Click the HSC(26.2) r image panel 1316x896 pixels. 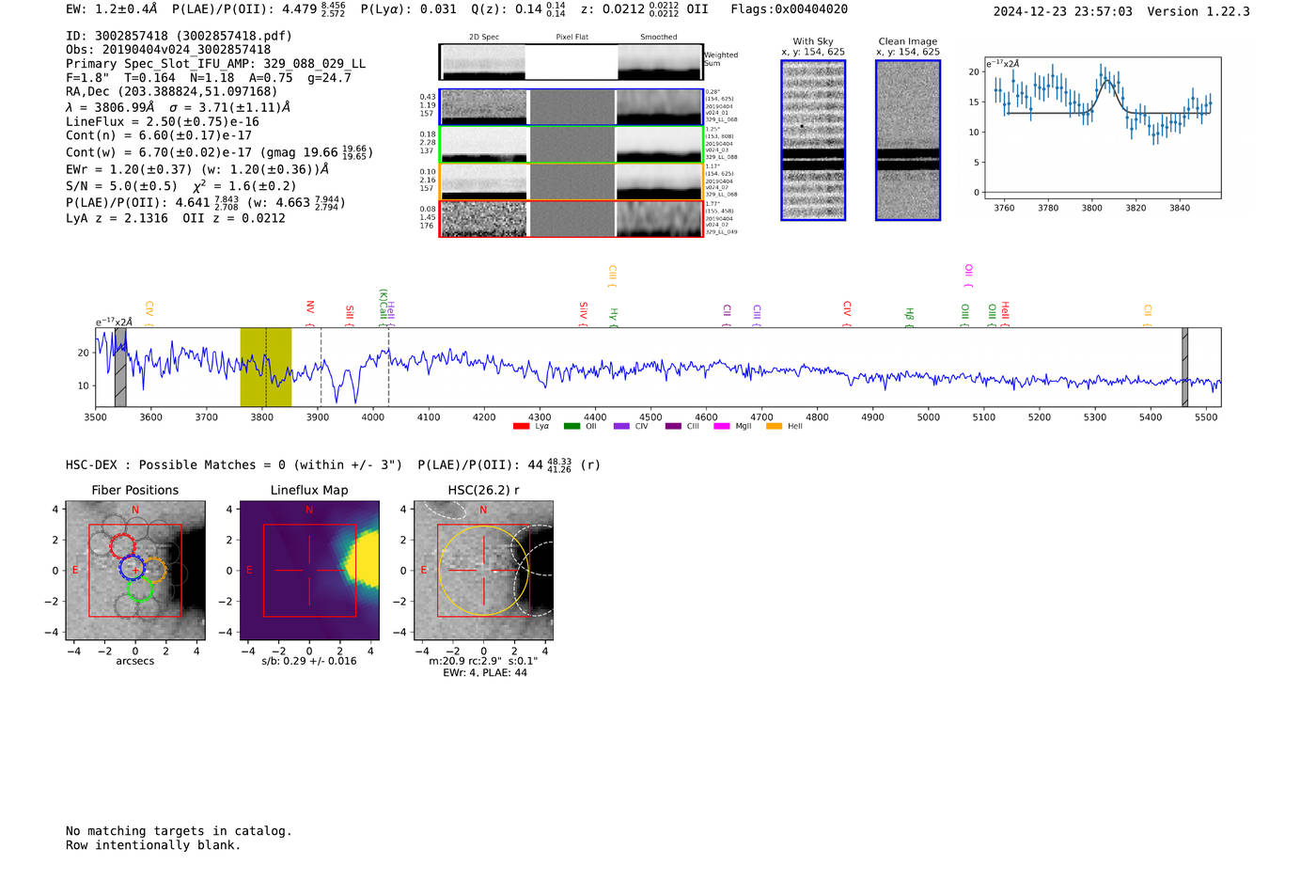tap(483, 571)
